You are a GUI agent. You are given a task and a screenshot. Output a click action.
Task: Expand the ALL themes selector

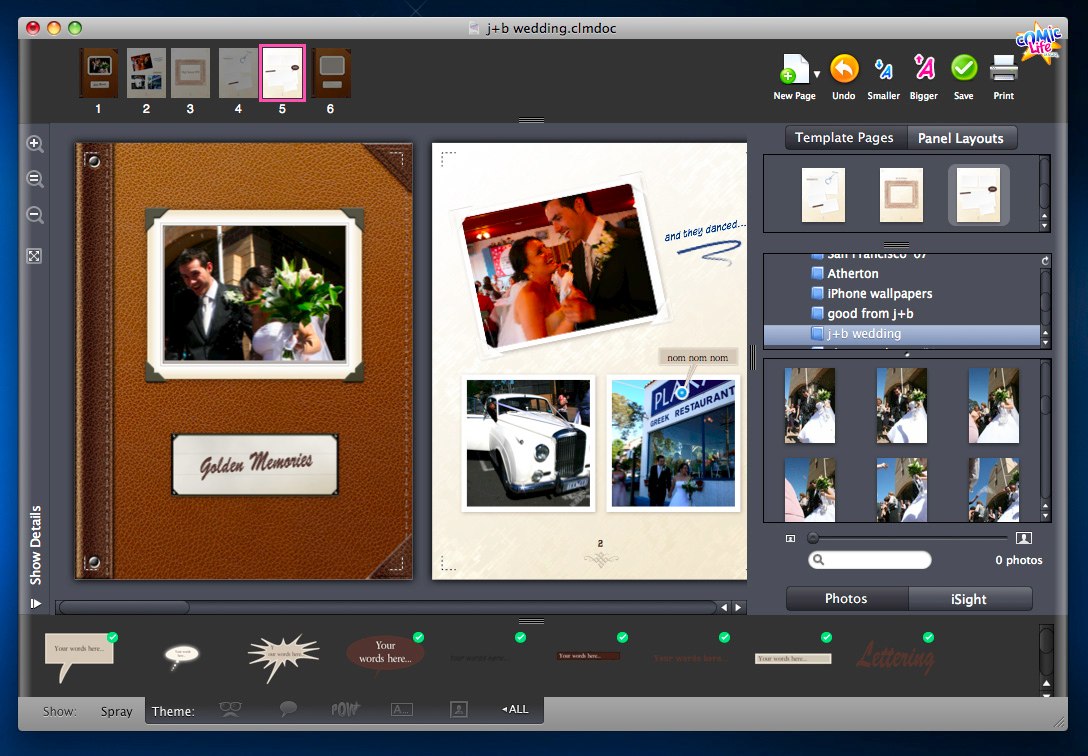[515, 710]
